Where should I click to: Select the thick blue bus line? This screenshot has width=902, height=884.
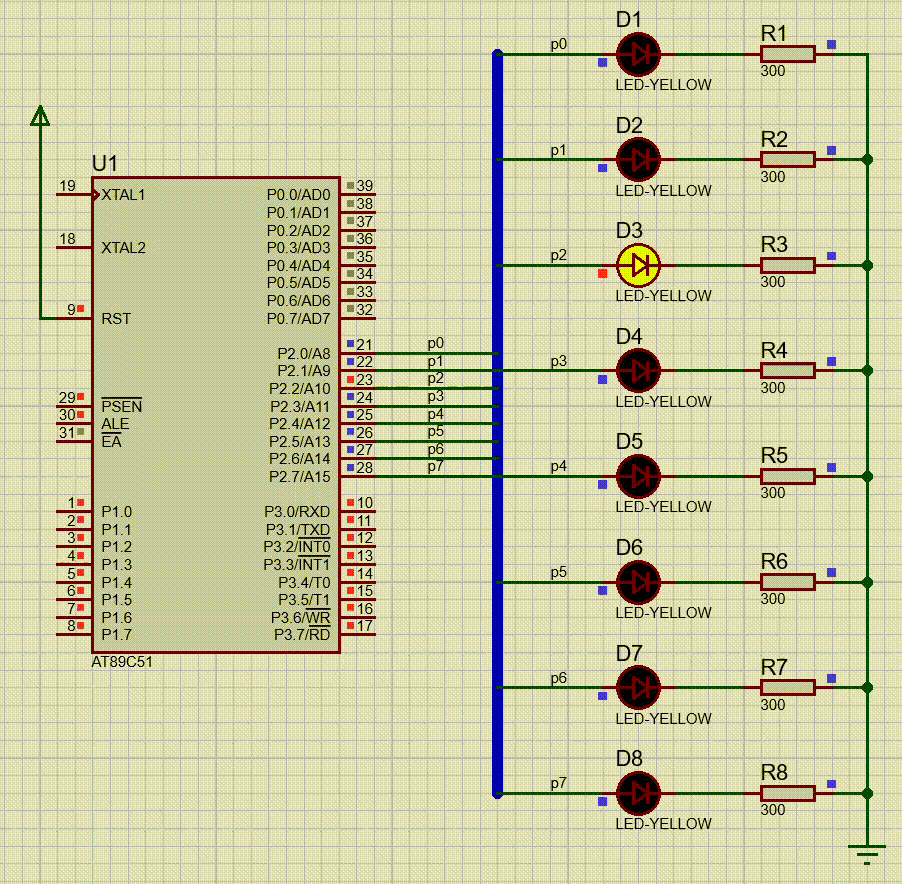498,424
